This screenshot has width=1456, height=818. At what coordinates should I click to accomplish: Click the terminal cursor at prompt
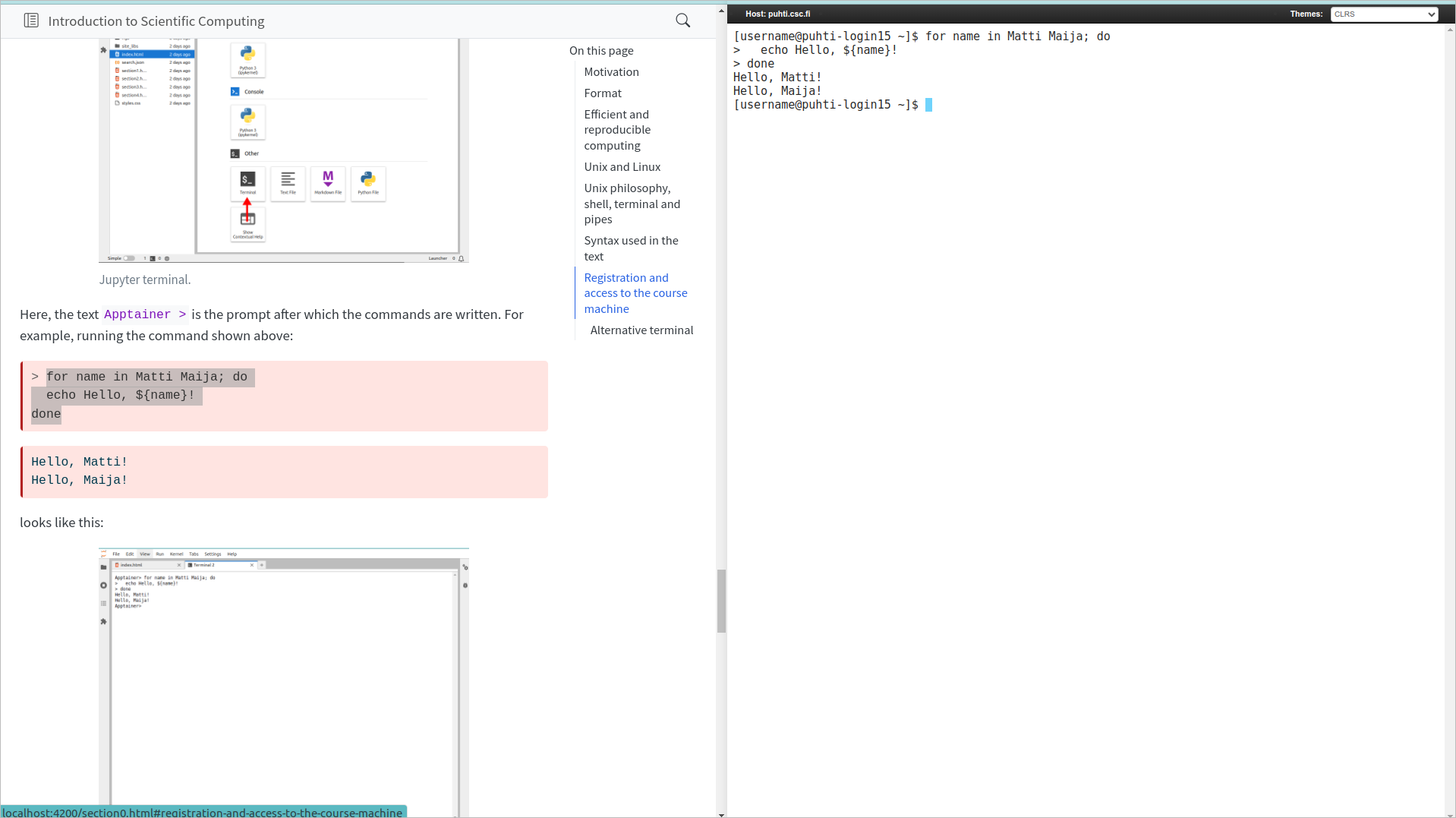pos(928,105)
